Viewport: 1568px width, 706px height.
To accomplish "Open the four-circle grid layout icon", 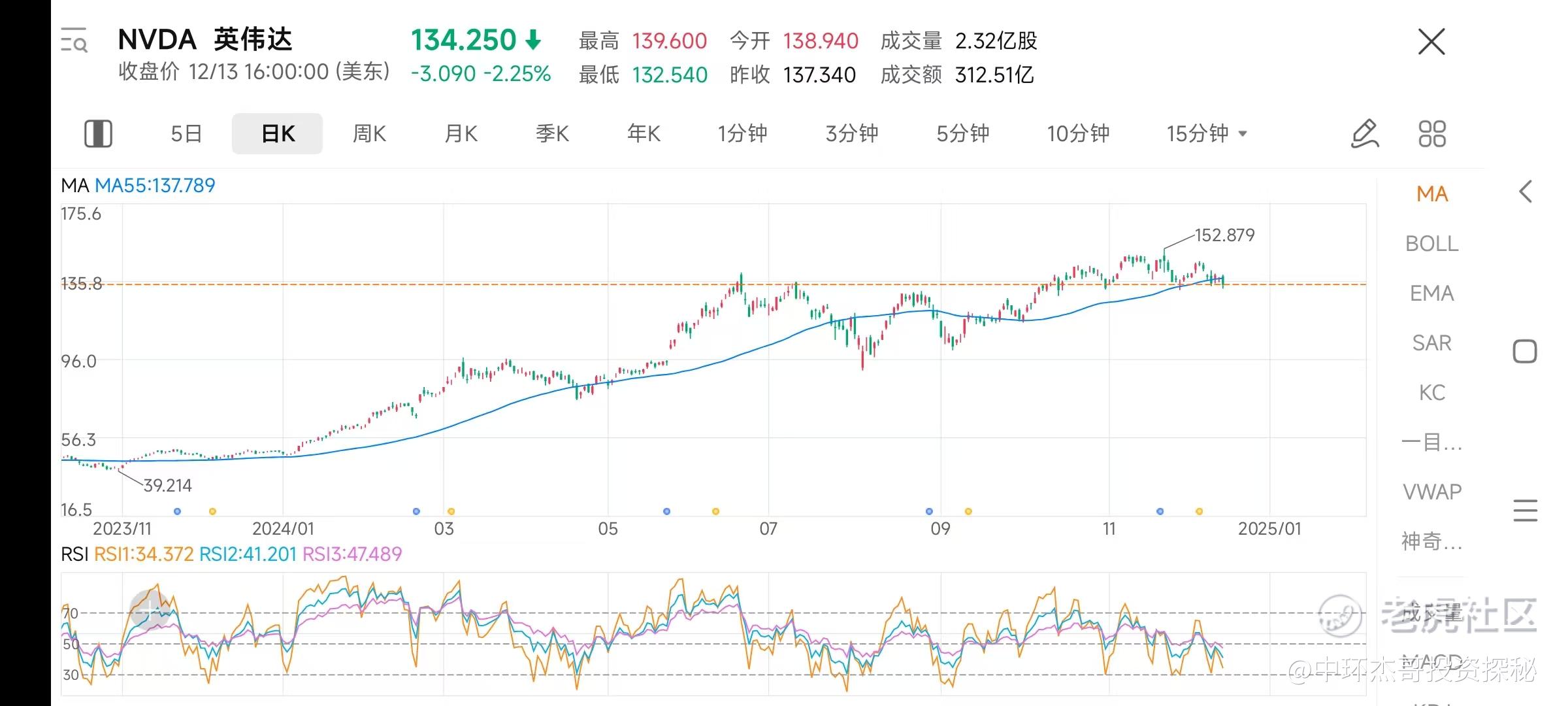I will 1431,133.
